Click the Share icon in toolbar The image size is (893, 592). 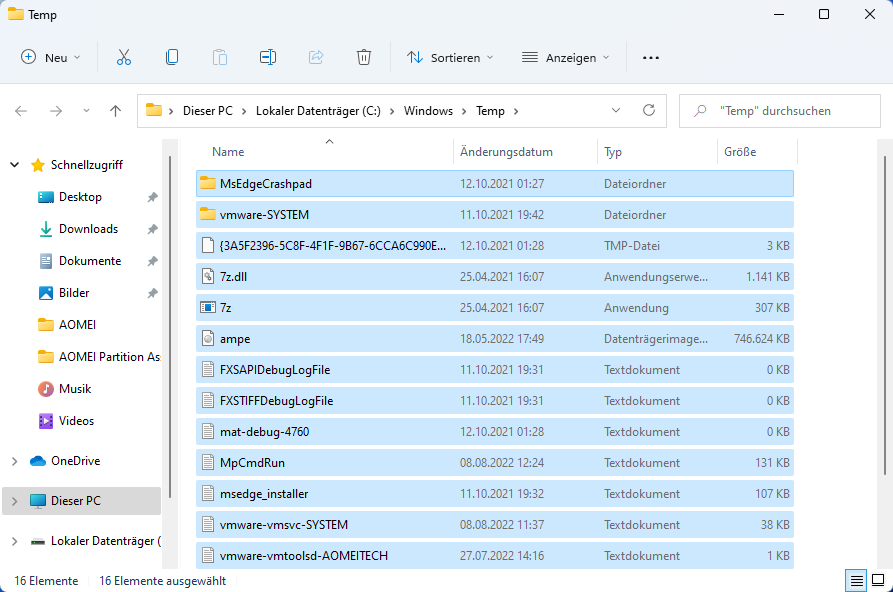tap(316, 57)
